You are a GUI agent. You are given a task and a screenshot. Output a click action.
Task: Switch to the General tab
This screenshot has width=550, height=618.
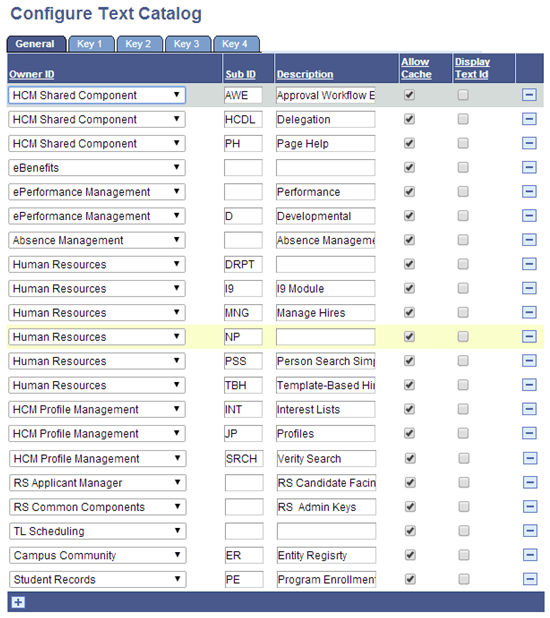point(35,44)
